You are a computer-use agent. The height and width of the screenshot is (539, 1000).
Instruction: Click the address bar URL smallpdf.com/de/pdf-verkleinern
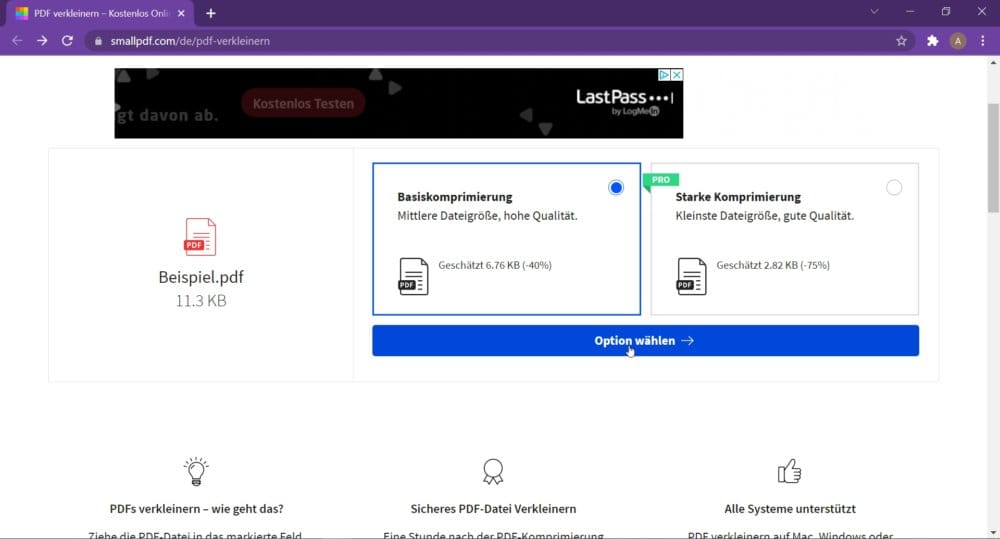click(x=190, y=41)
